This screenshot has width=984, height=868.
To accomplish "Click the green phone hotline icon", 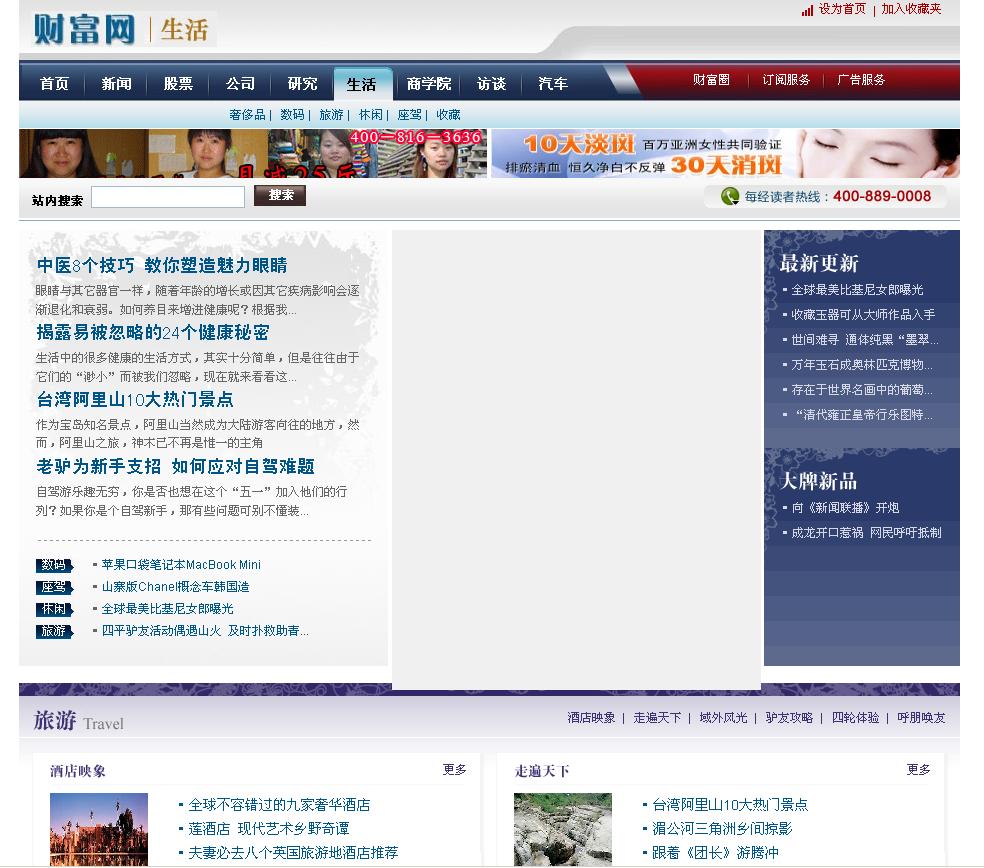I will click(x=730, y=196).
